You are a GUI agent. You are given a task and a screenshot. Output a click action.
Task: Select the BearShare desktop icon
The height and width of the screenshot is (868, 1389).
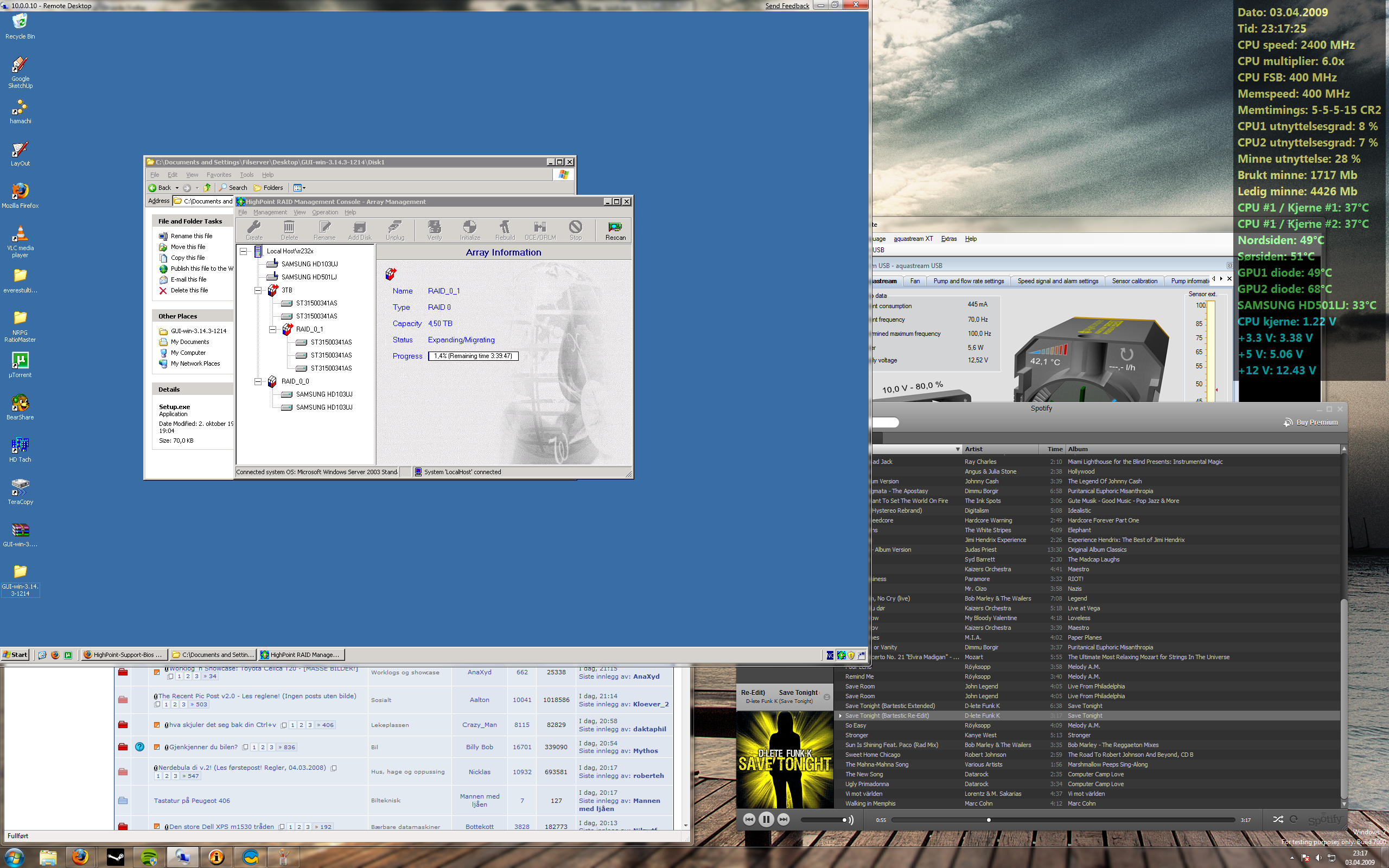pos(20,407)
